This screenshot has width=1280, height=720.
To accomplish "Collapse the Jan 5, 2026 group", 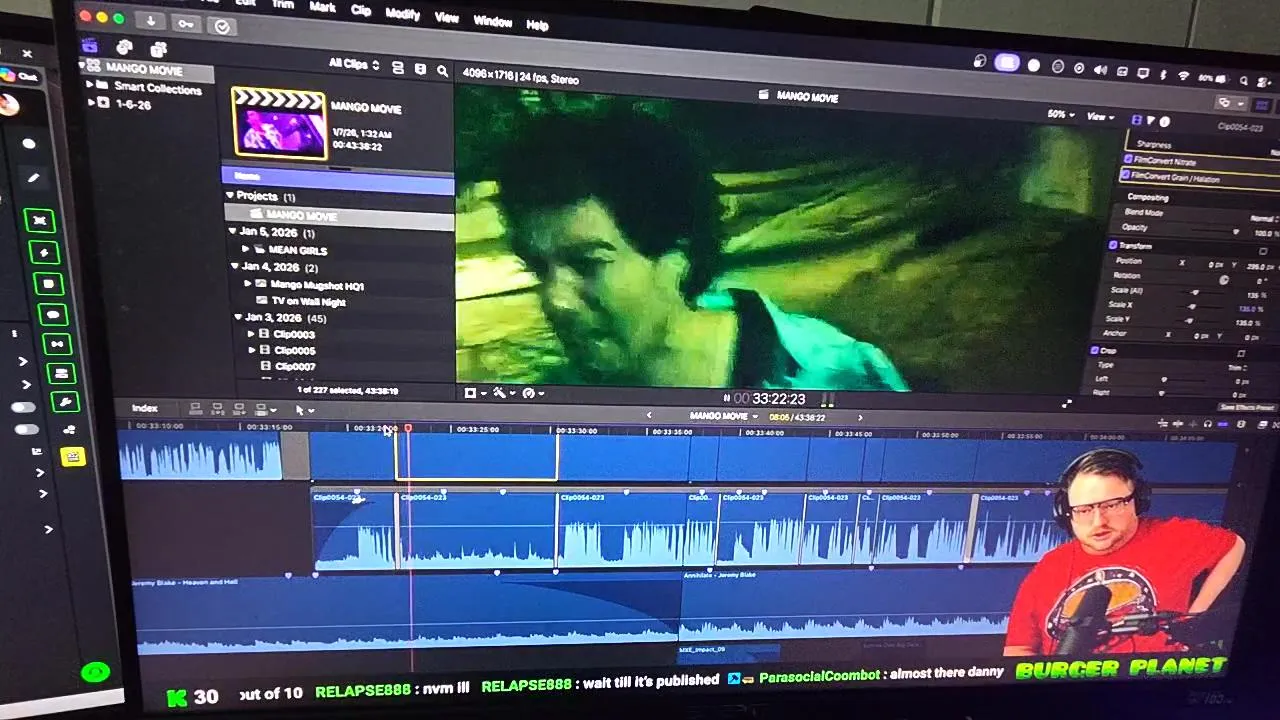I will [233, 232].
